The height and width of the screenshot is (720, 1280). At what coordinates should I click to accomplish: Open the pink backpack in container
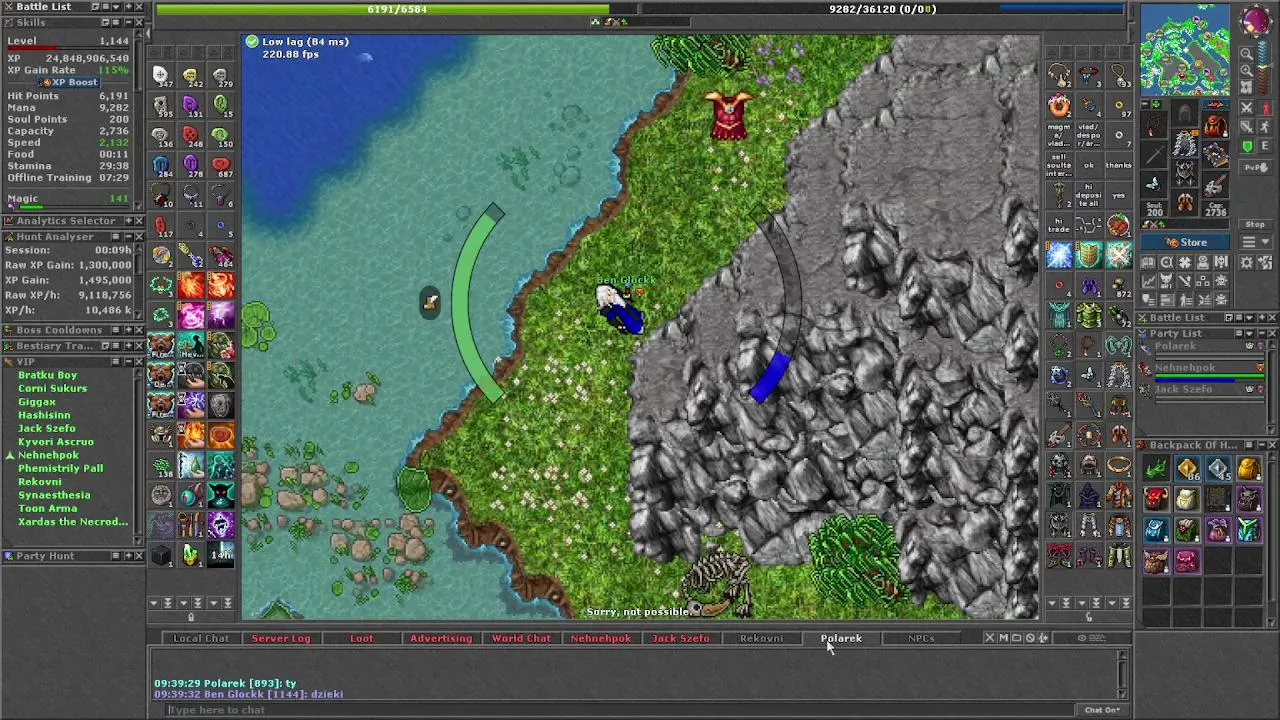pos(1188,562)
